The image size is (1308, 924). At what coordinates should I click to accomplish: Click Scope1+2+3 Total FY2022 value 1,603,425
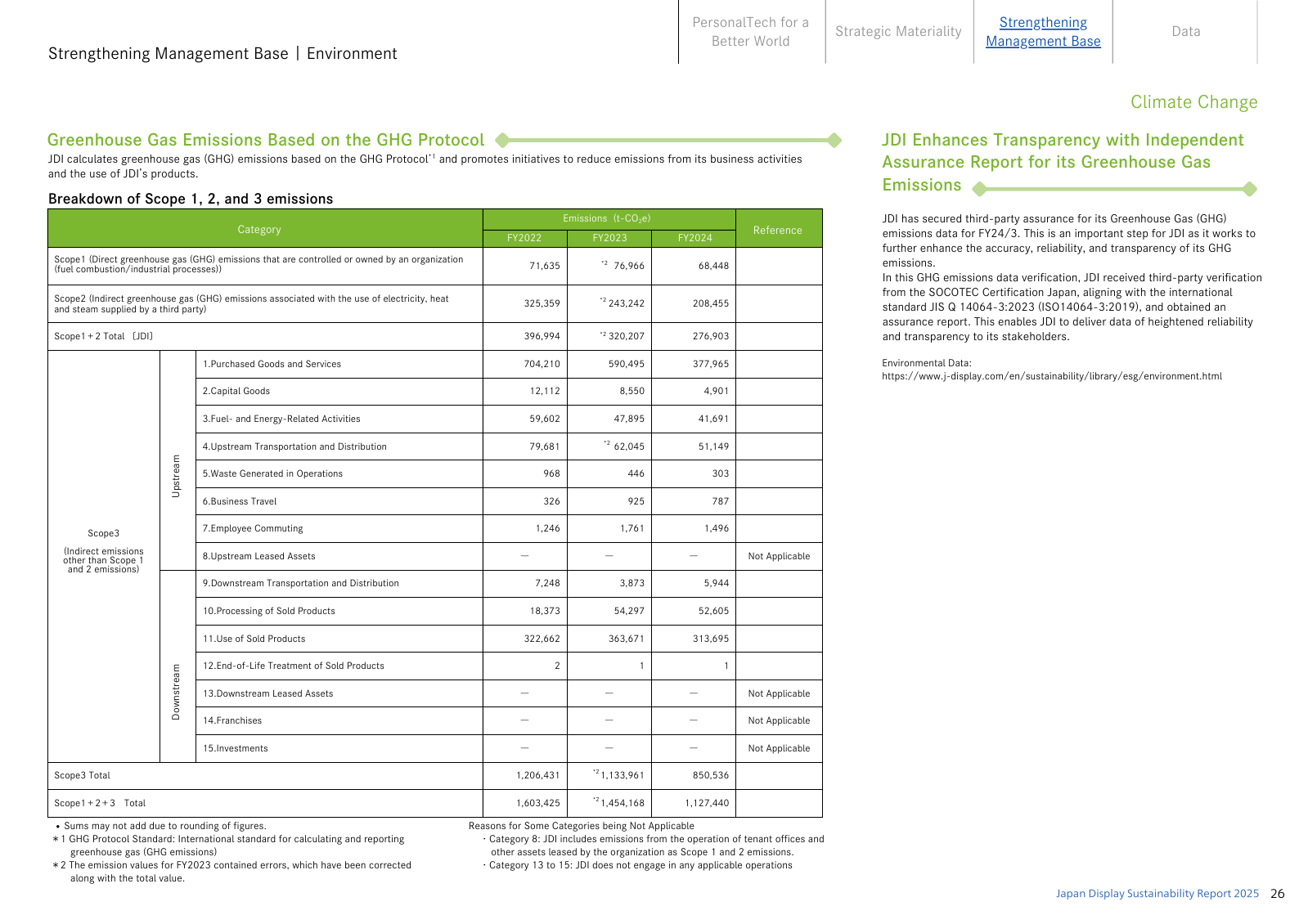pyautogui.click(x=538, y=803)
